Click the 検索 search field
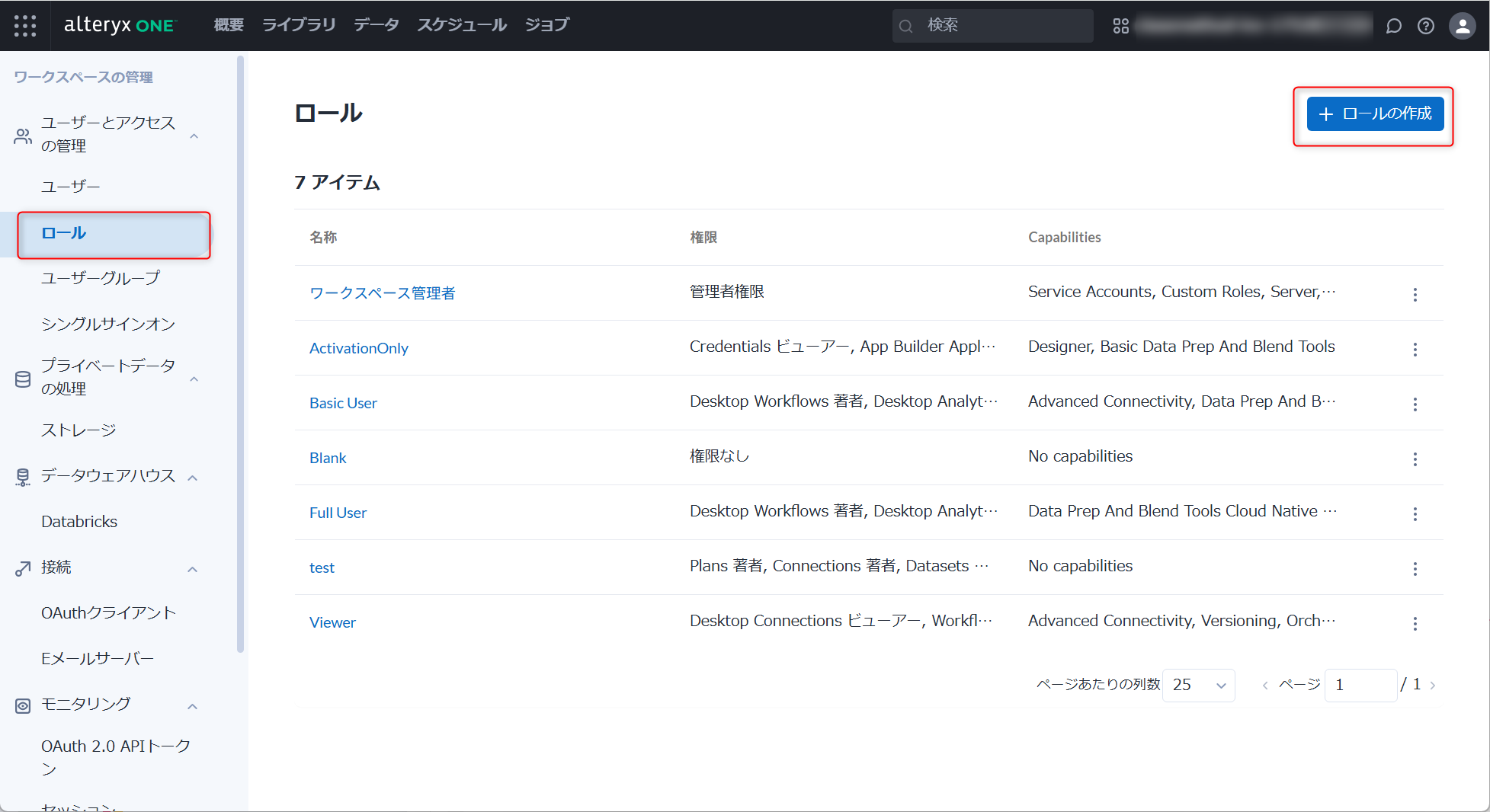1490x812 pixels. pyautogui.click(x=993, y=26)
